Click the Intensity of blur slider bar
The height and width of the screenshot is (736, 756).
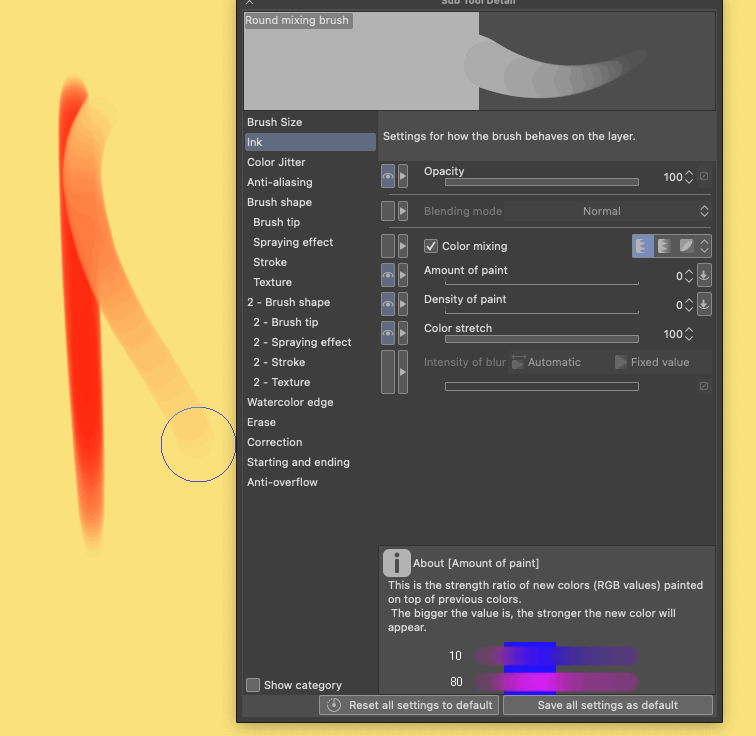[541, 387]
